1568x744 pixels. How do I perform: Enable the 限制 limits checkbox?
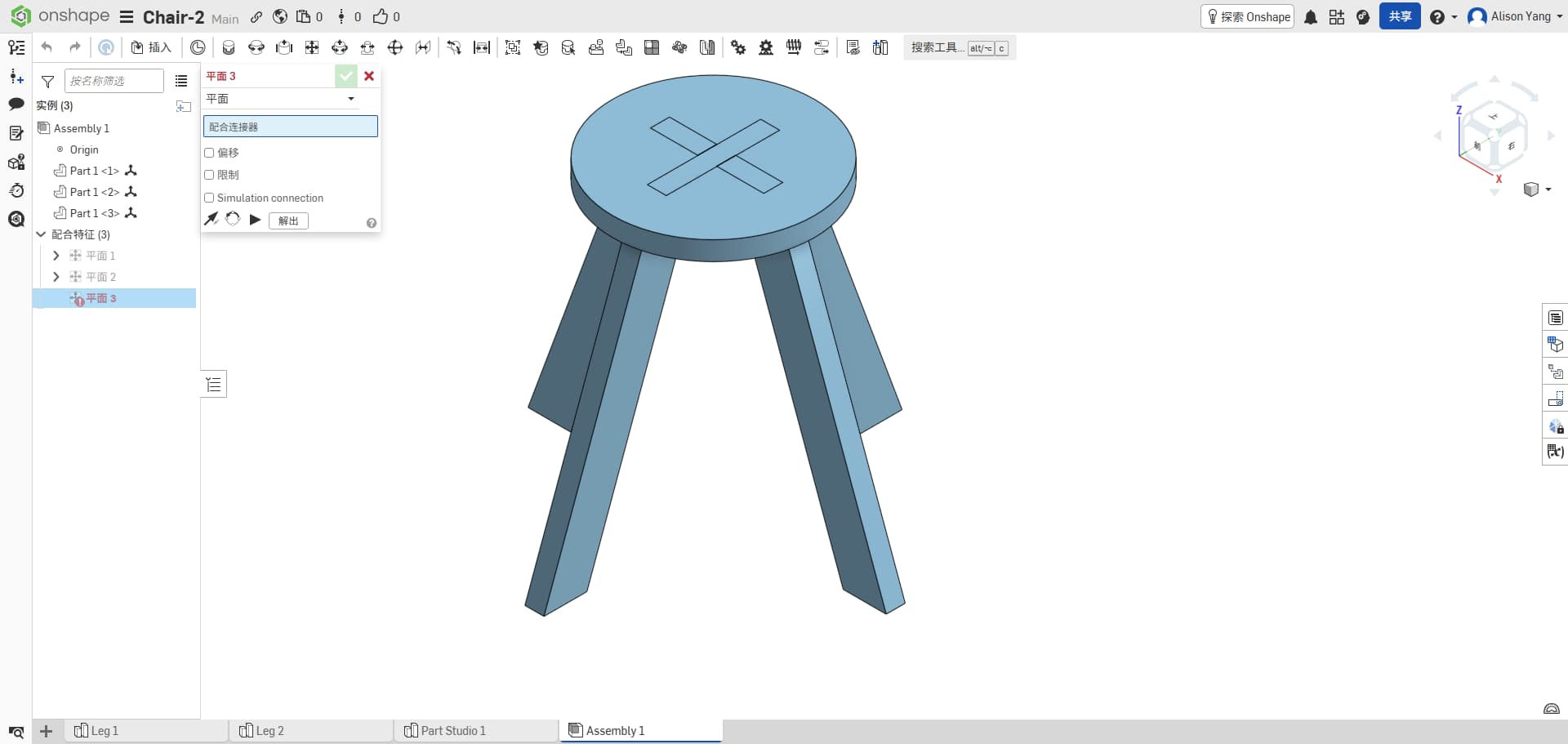click(209, 175)
